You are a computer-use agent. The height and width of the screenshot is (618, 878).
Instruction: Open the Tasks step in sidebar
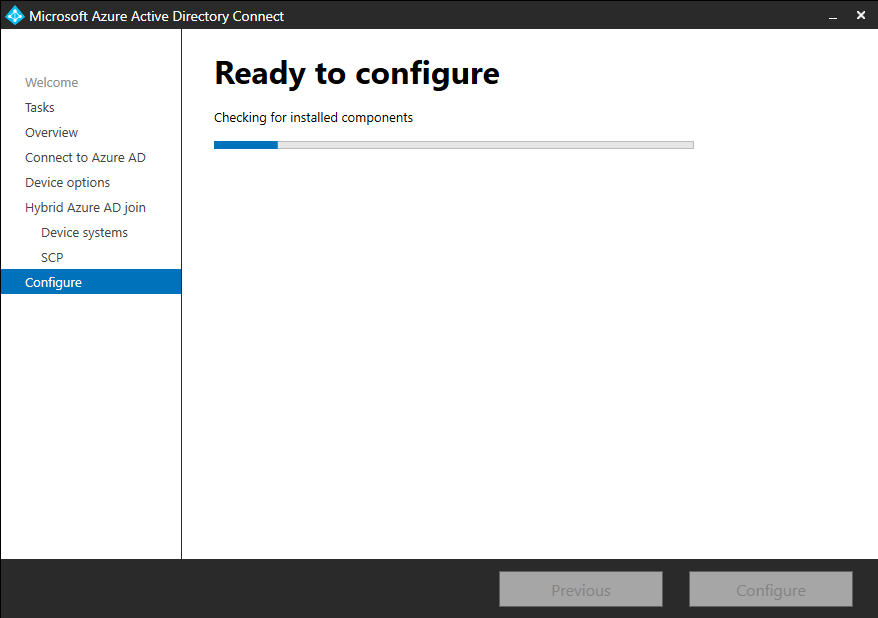tap(40, 107)
